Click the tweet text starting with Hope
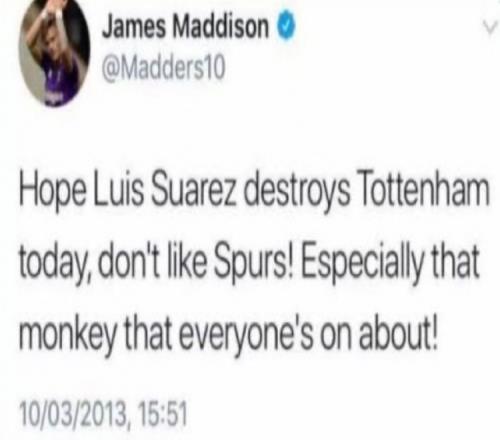The image size is (500, 440). 254,263
